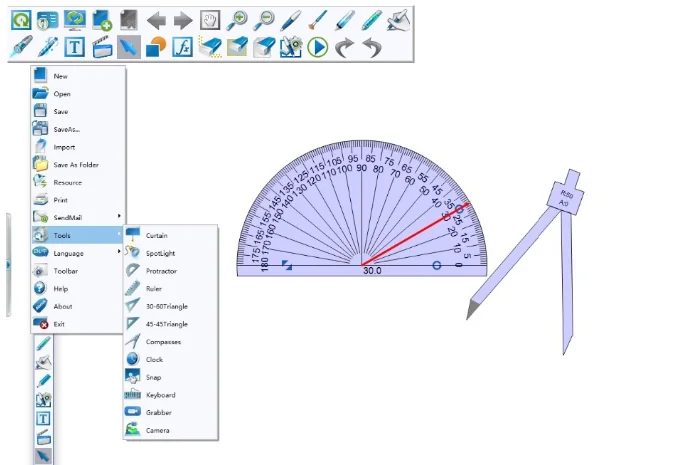This screenshot has width=675, height=465.
Task: Choose Save As Folder from the menu
Action: 78,164
